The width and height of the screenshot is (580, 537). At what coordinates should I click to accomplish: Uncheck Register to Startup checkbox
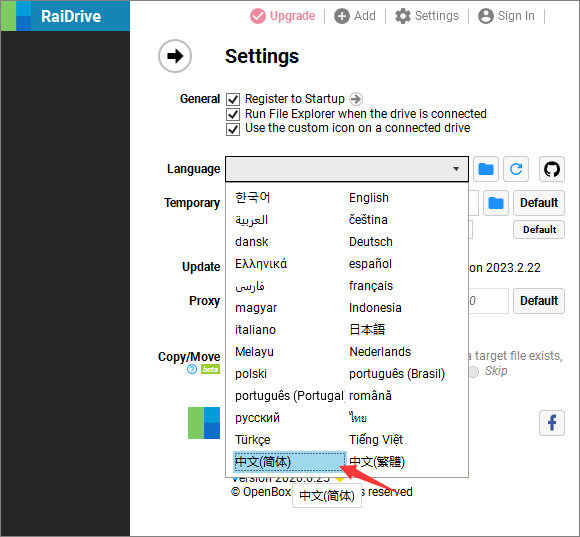[x=233, y=99]
